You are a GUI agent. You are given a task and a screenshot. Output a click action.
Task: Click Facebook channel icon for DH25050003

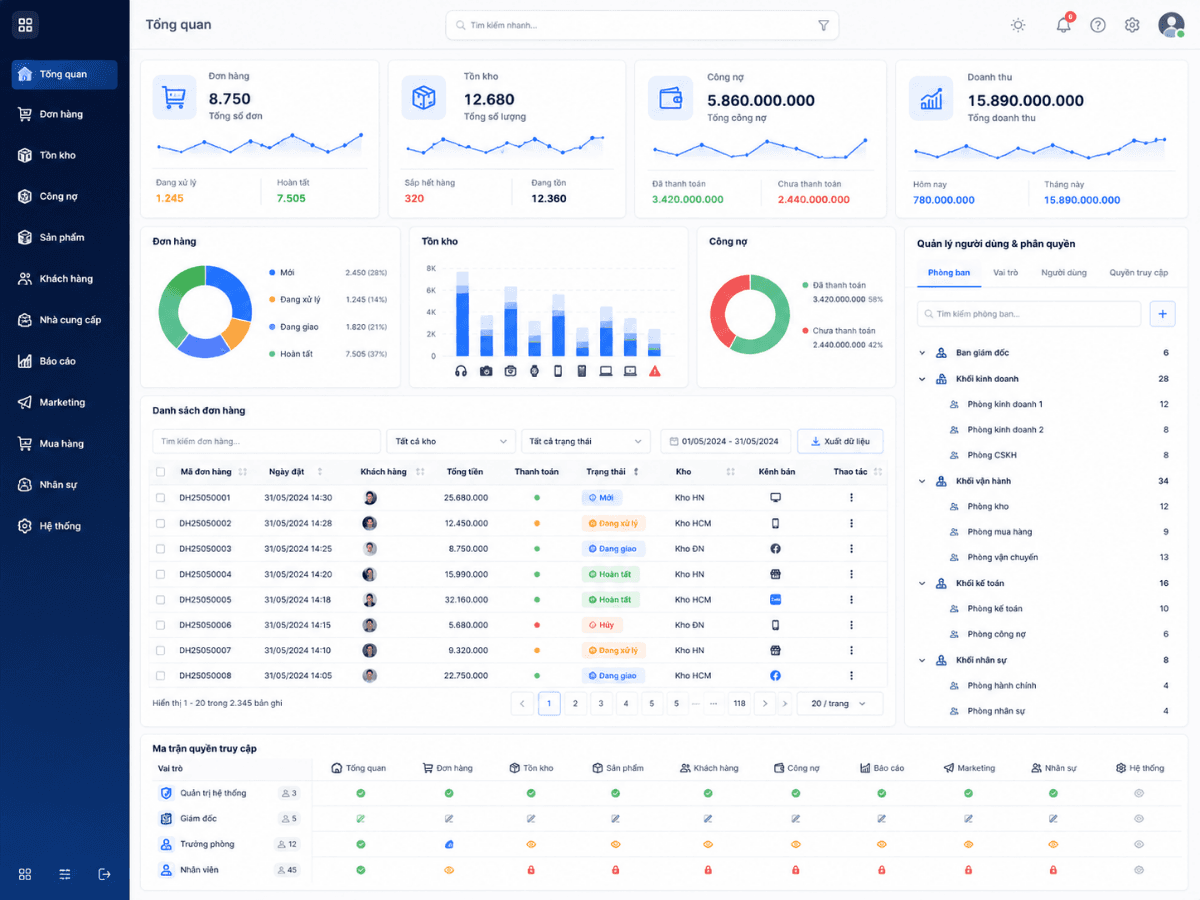coord(775,549)
